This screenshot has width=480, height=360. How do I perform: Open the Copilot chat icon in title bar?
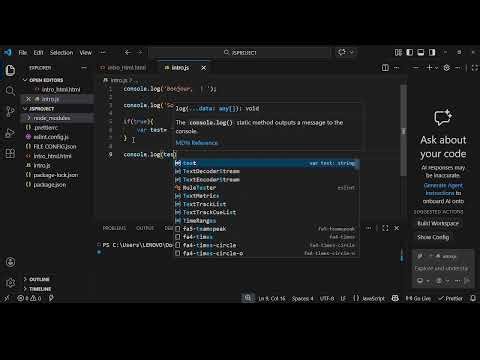click(x=342, y=52)
